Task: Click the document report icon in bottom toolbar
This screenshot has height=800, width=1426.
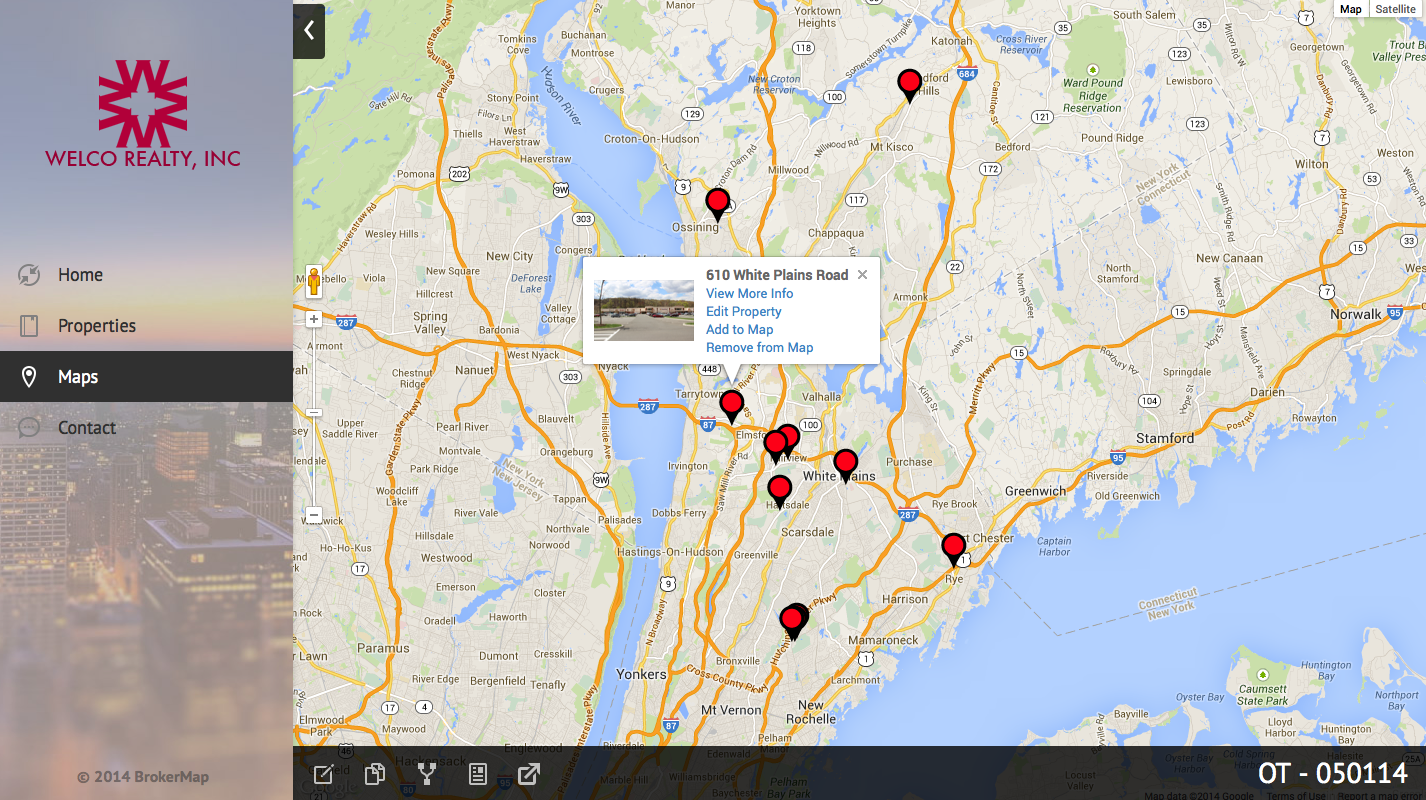Action: 478,774
